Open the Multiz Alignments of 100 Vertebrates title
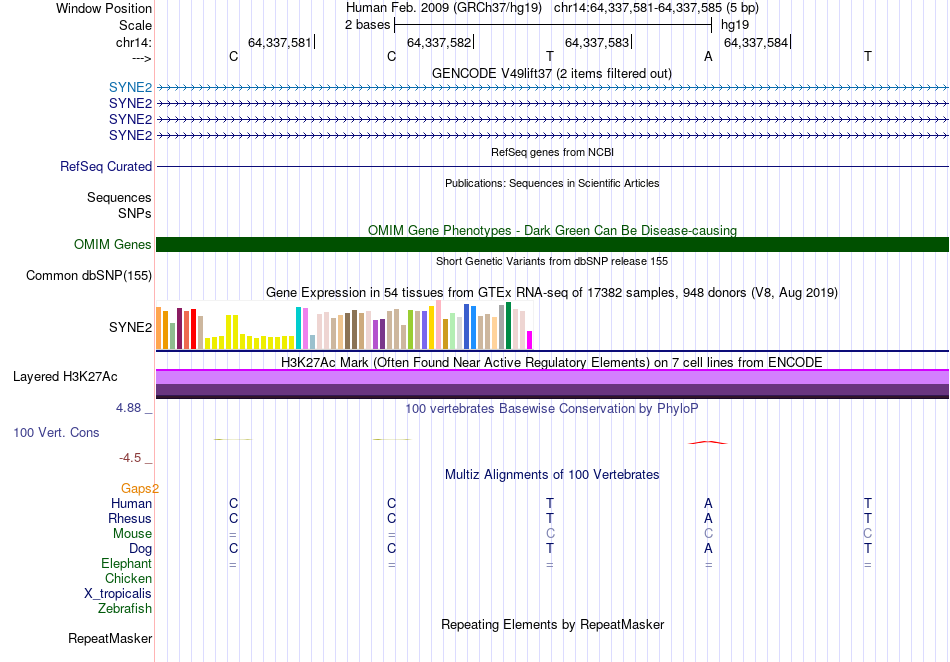This screenshot has width=950, height=662. coord(552,475)
